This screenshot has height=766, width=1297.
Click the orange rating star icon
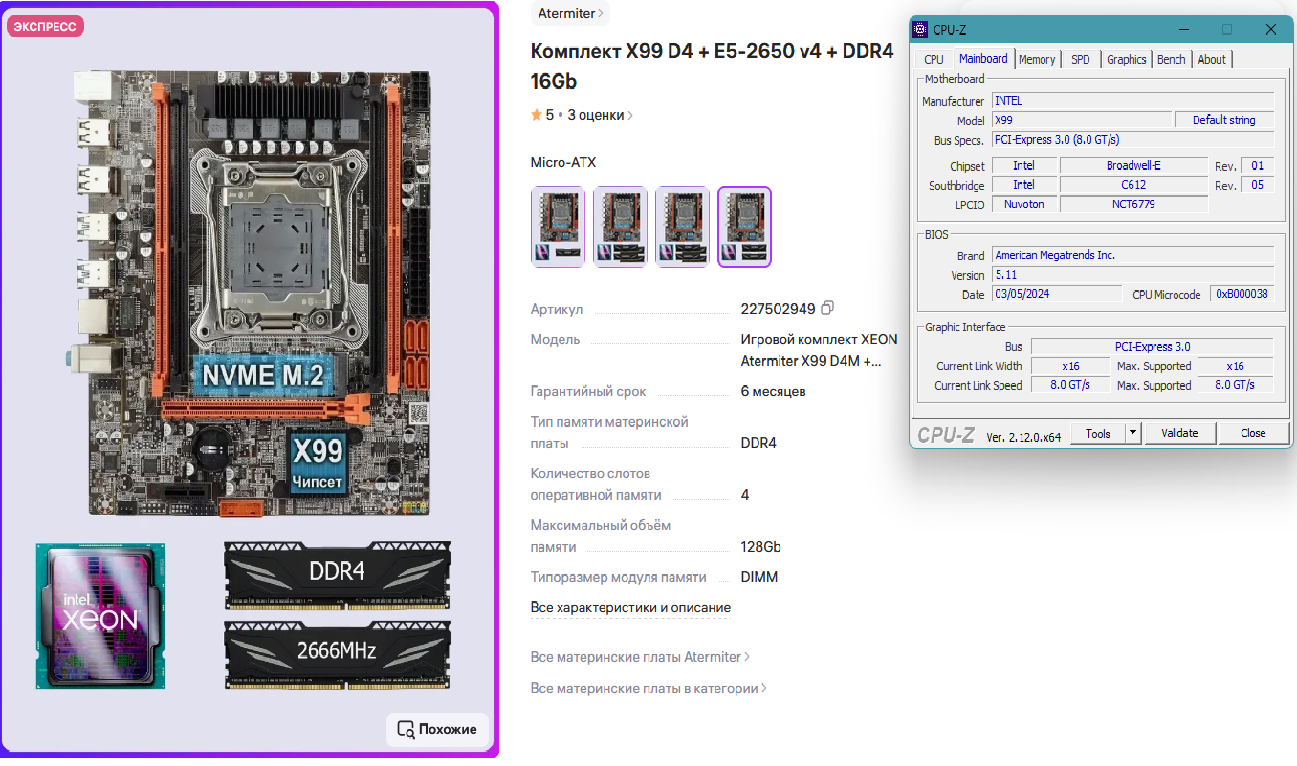pyautogui.click(x=536, y=115)
